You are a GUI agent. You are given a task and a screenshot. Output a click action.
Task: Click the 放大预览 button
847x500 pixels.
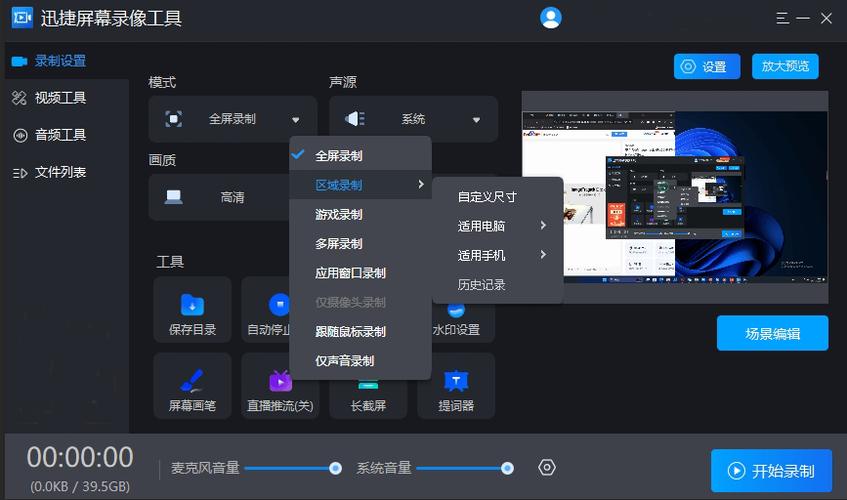(785, 66)
